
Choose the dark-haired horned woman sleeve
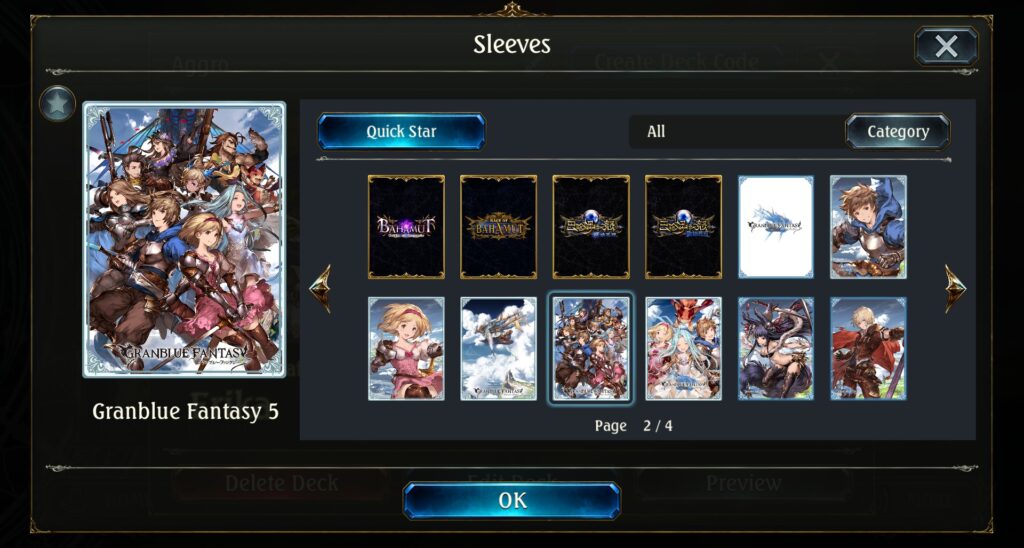click(776, 348)
